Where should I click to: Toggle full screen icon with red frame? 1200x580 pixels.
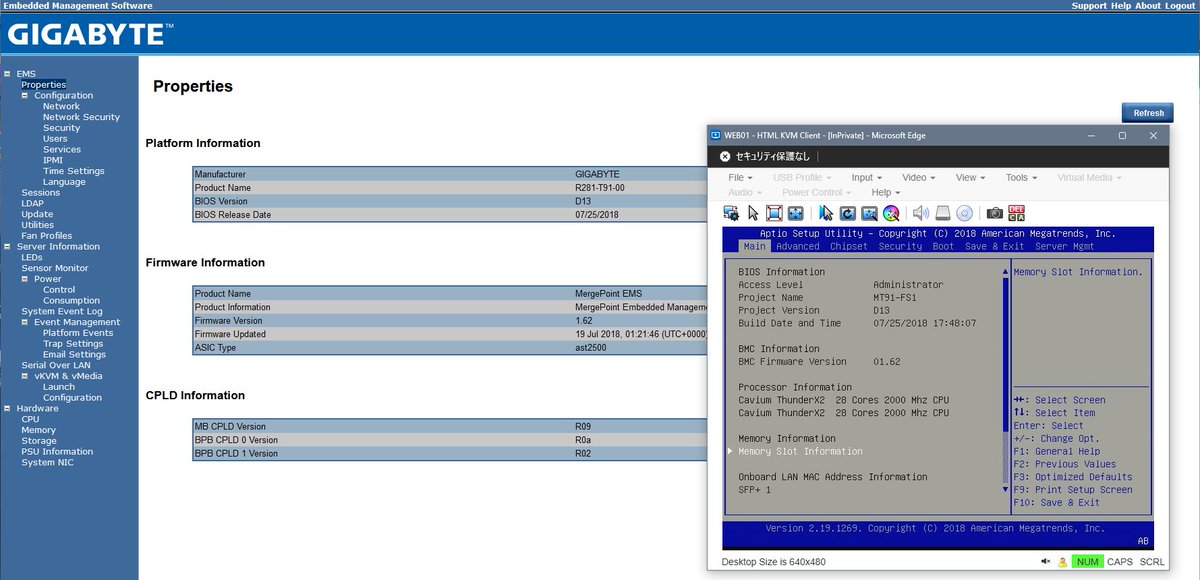774,213
